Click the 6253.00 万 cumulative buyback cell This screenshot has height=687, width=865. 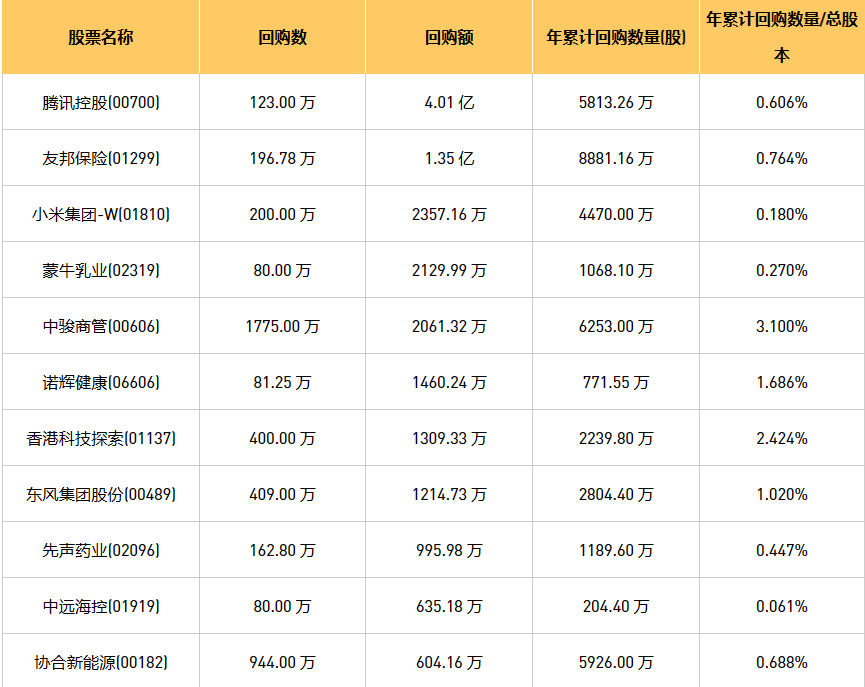point(616,326)
